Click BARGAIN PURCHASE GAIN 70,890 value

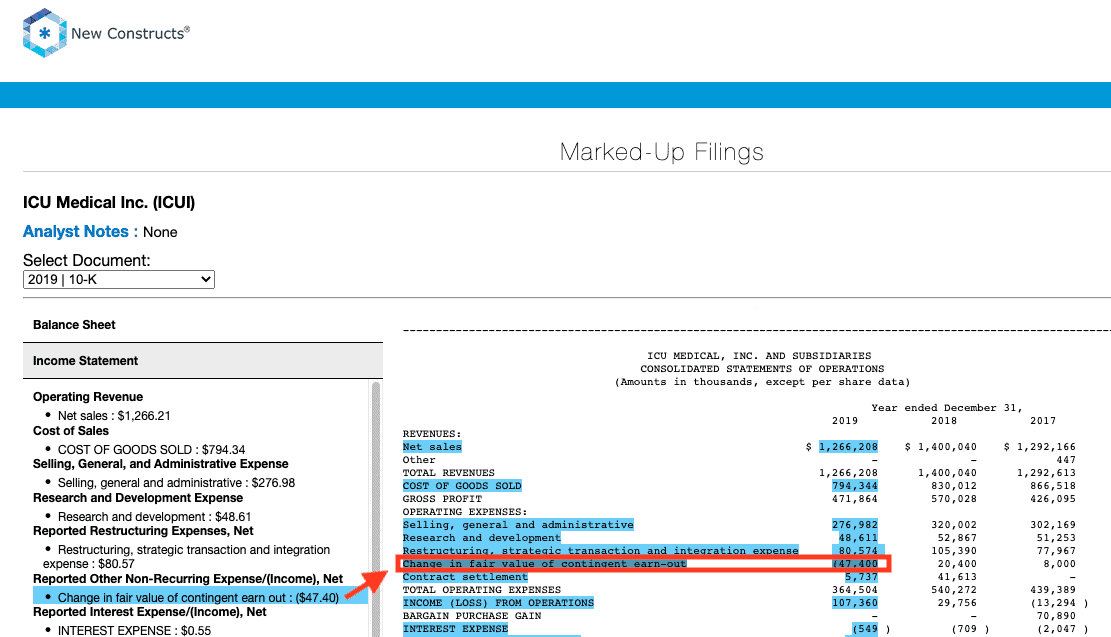pyautogui.click(x=1056, y=616)
